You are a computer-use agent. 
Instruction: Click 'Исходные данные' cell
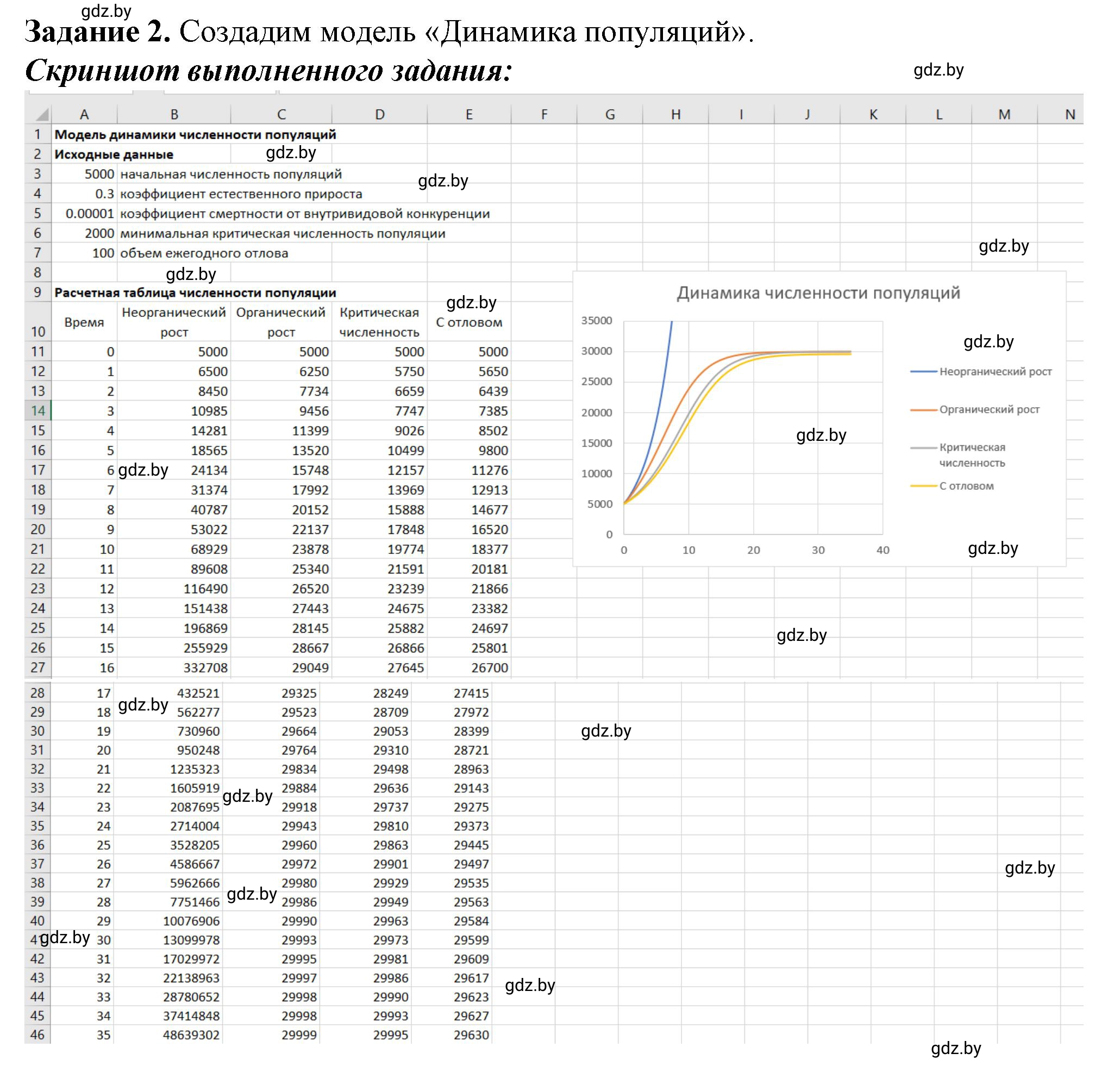point(114,154)
